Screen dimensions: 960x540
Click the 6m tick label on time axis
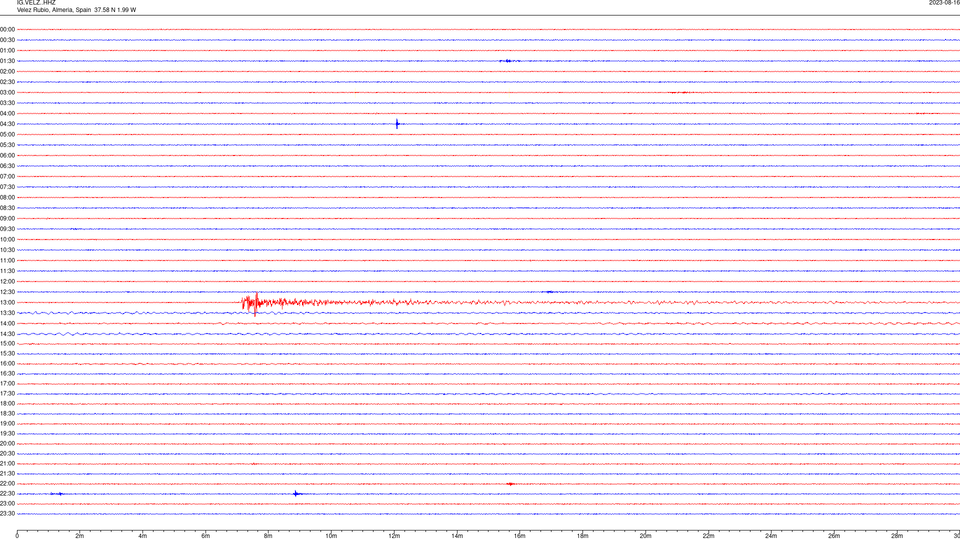205,536
